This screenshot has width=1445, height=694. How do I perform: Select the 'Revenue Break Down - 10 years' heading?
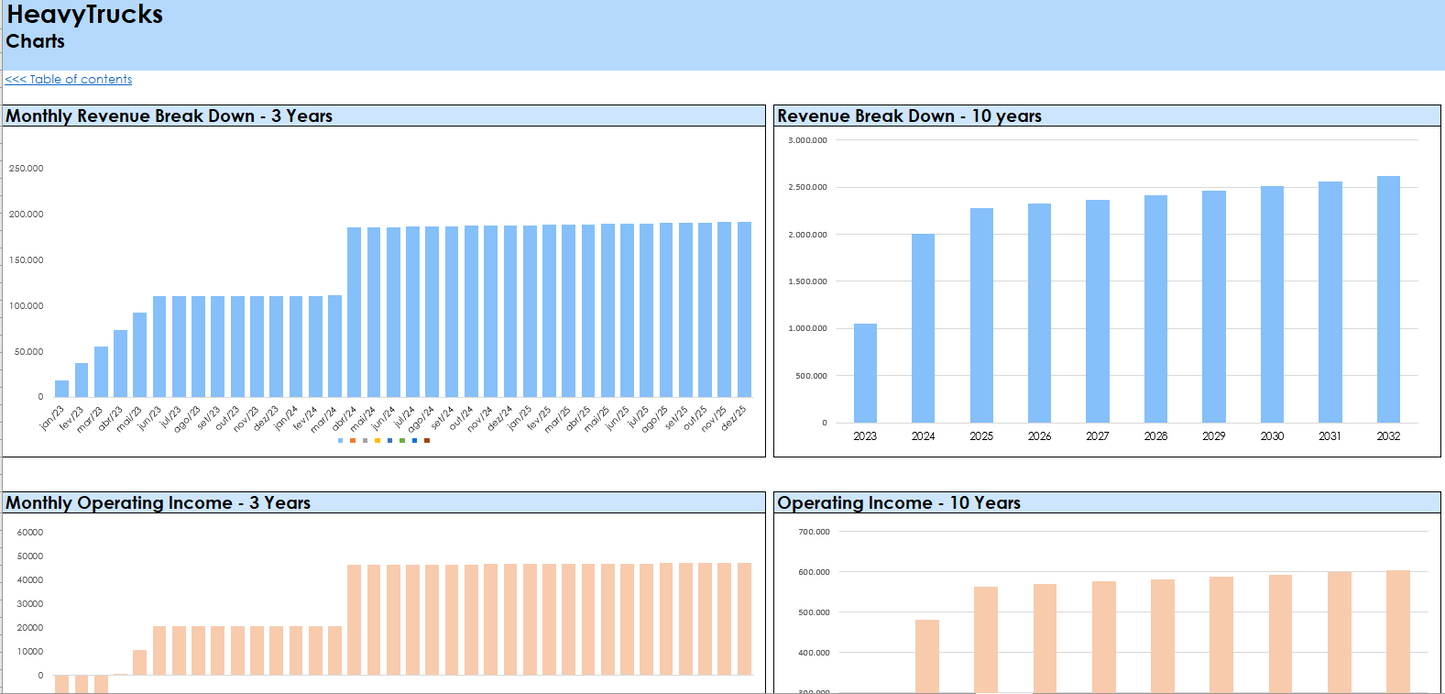point(909,116)
